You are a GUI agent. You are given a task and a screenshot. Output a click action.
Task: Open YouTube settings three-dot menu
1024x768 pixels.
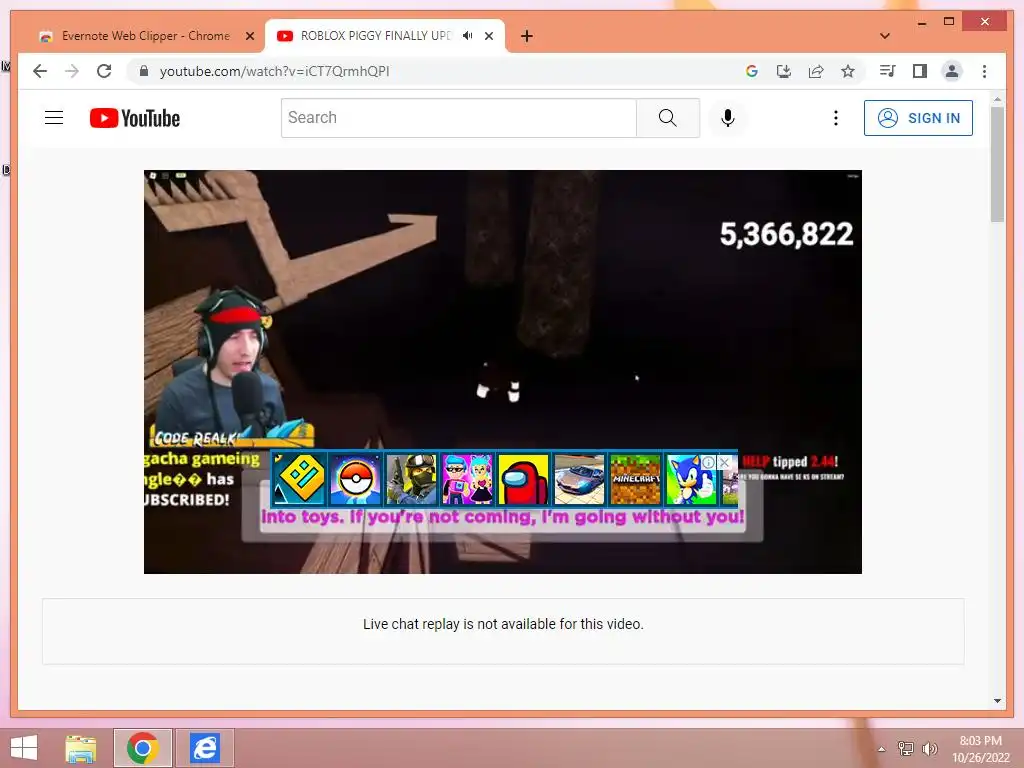(x=835, y=118)
